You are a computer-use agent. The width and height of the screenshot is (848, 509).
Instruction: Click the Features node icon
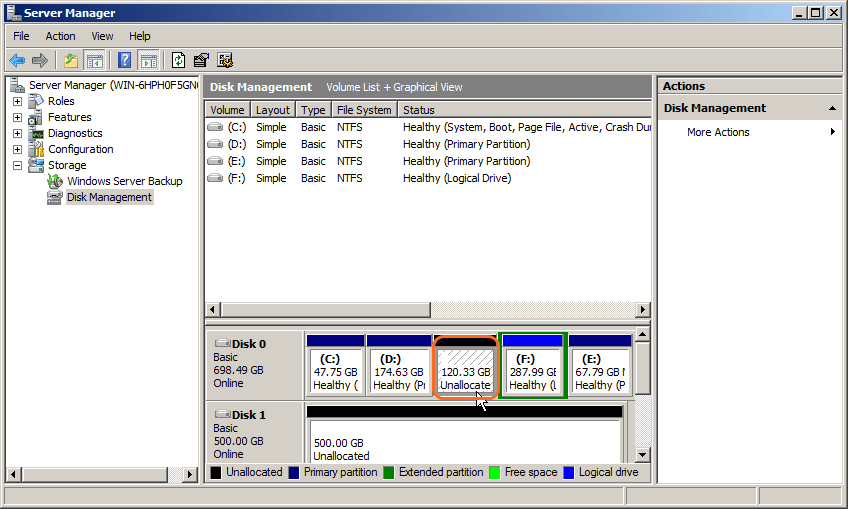pos(36,117)
